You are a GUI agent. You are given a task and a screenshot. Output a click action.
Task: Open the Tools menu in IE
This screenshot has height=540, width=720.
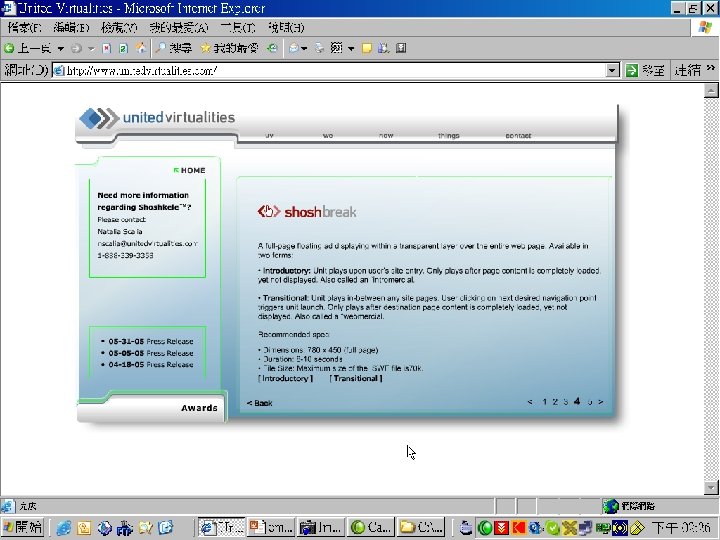(x=238, y=28)
